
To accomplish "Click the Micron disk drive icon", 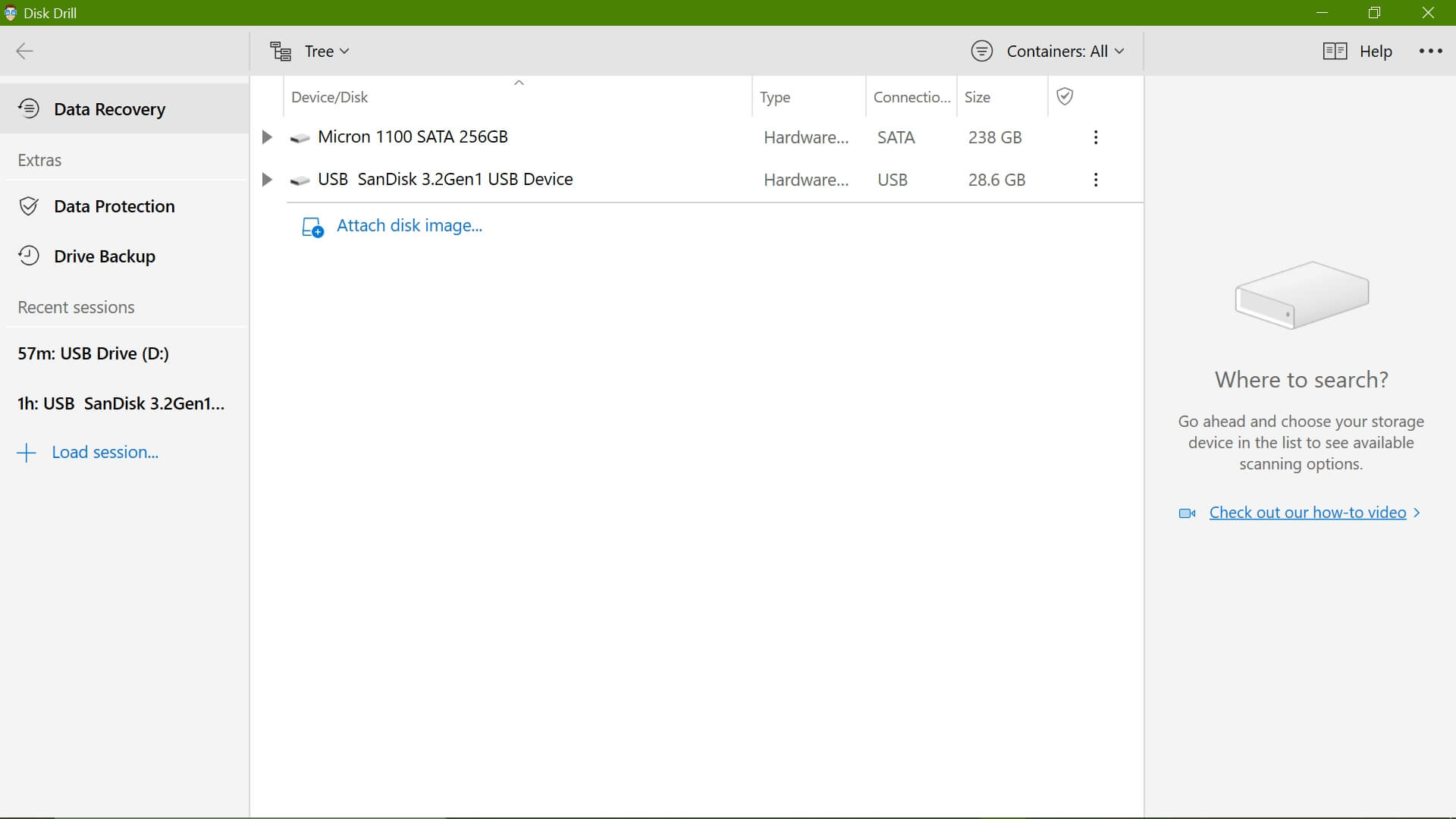I will [300, 138].
